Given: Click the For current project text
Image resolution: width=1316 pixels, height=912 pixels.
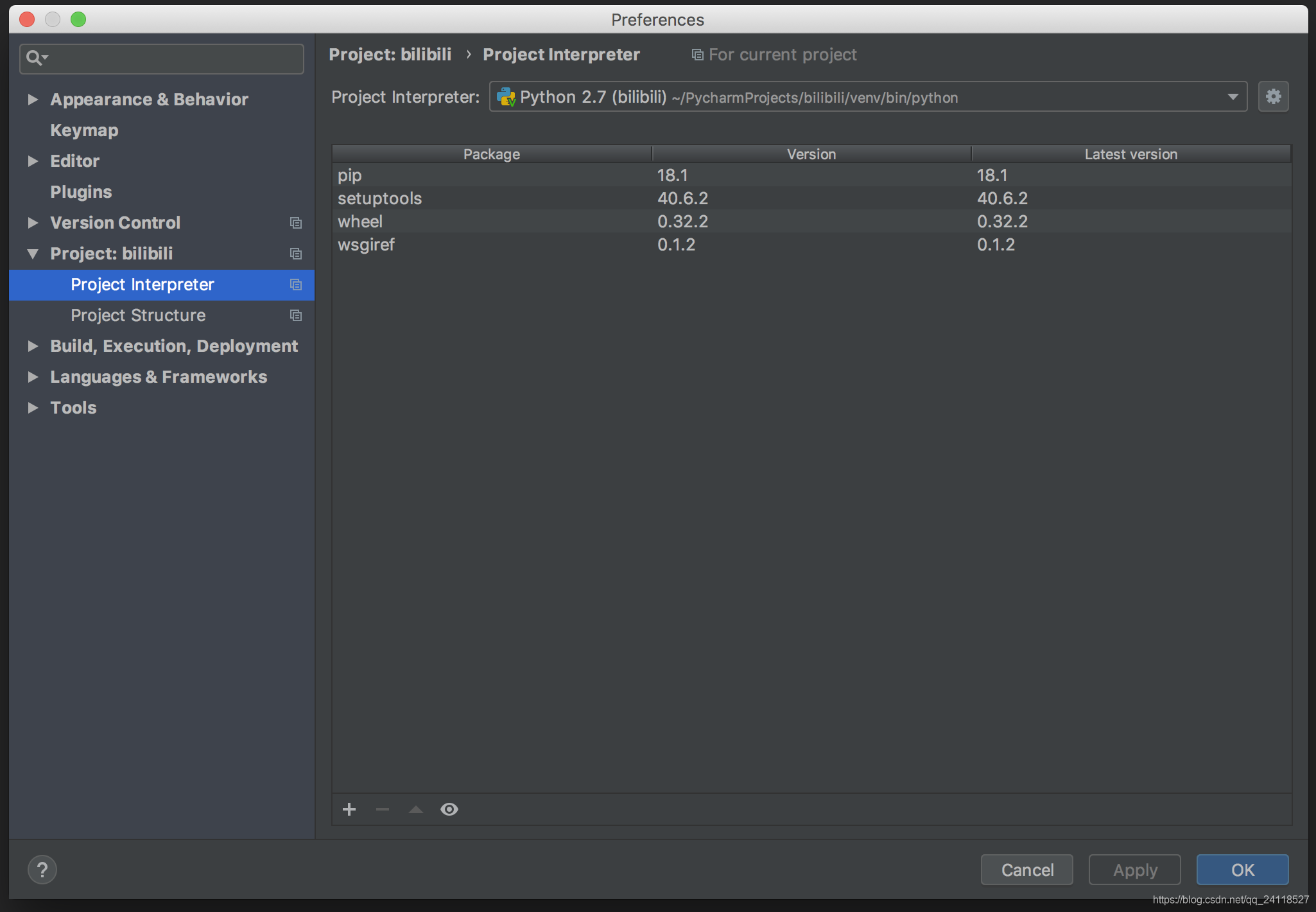Looking at the screenshot, I should pyautogui.click(x=783, y=55).
